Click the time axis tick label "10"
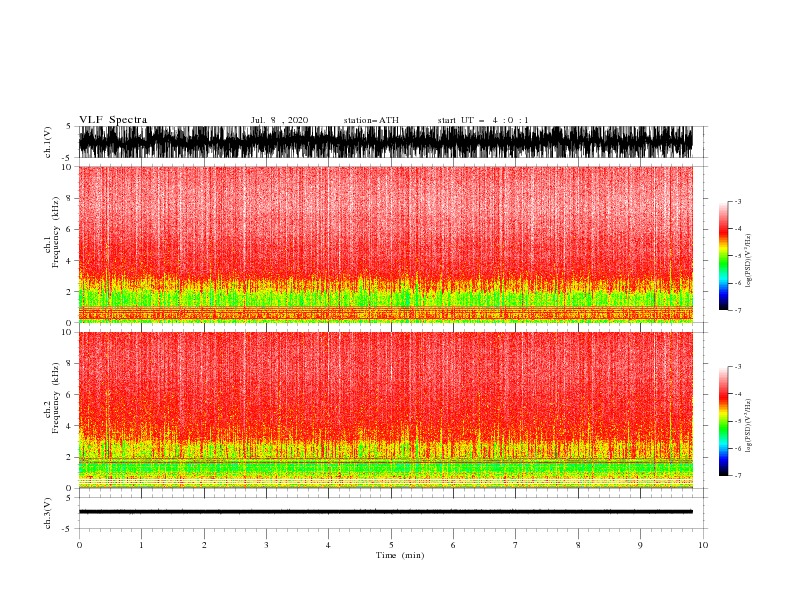This screenshot has height=612, width=792. point(703,545)
